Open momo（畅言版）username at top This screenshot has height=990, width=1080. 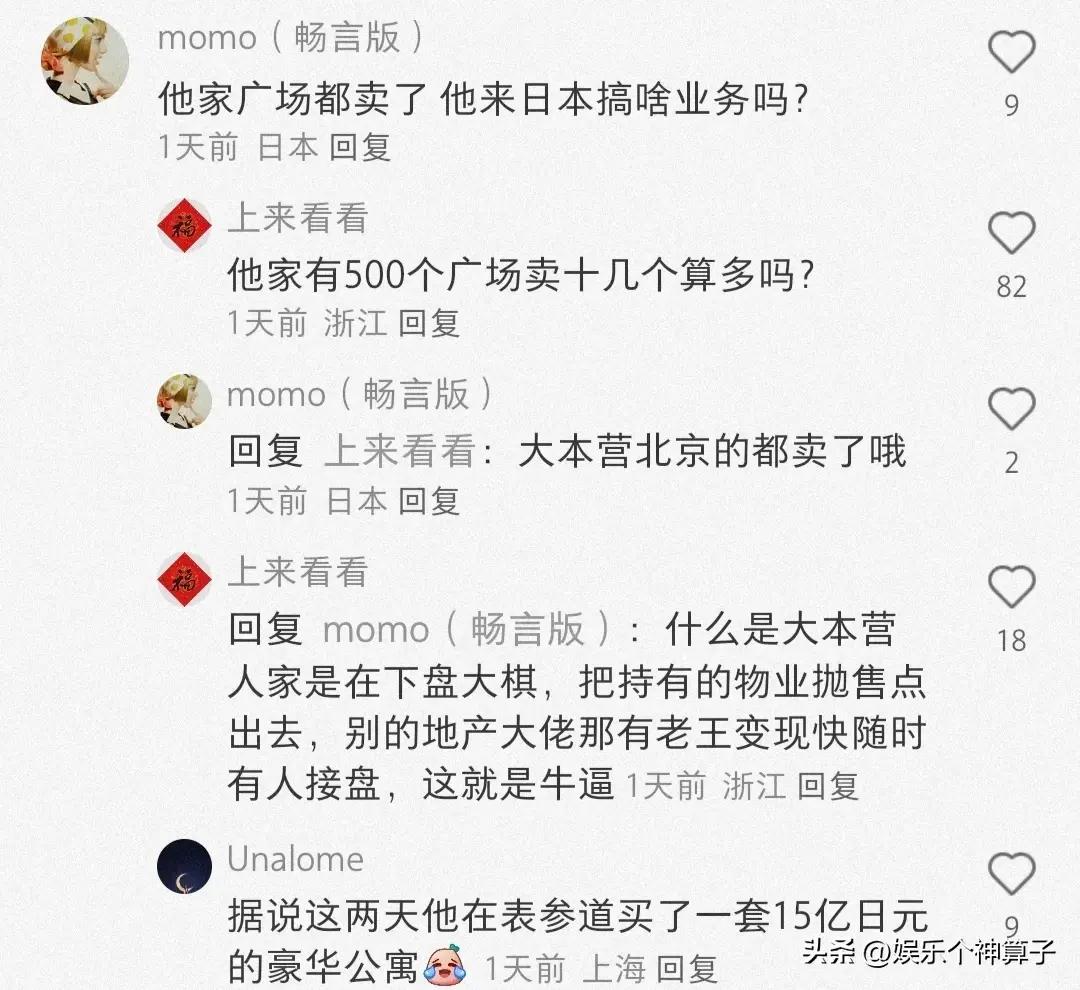[x=291, y=37]
